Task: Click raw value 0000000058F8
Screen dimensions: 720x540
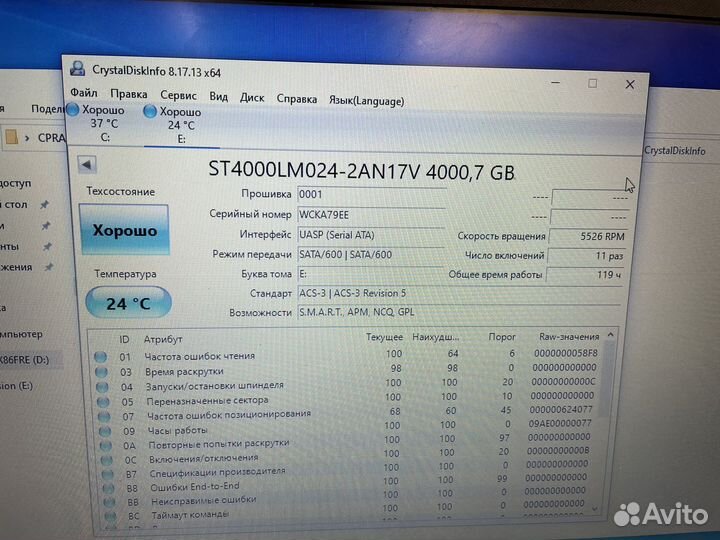Action: 566,353
